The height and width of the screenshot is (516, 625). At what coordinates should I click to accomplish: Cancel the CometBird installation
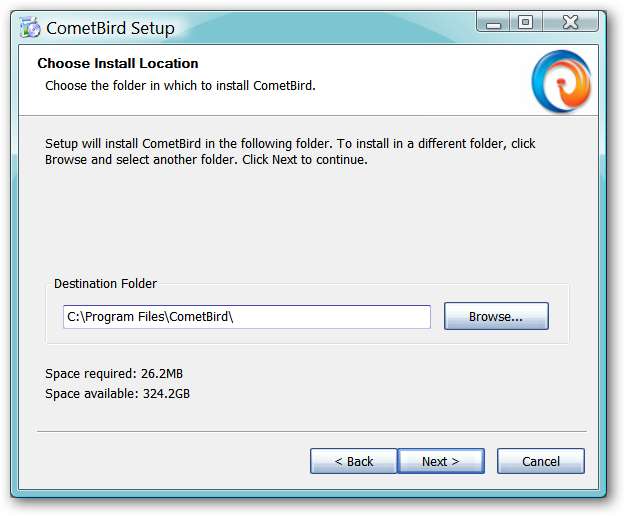pos(541,461)
